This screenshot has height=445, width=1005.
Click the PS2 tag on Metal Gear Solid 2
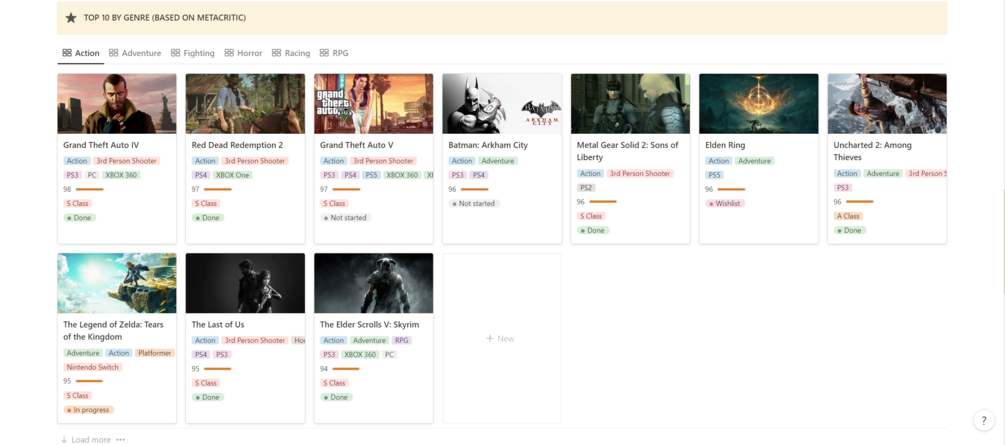(x=586, y=188)
